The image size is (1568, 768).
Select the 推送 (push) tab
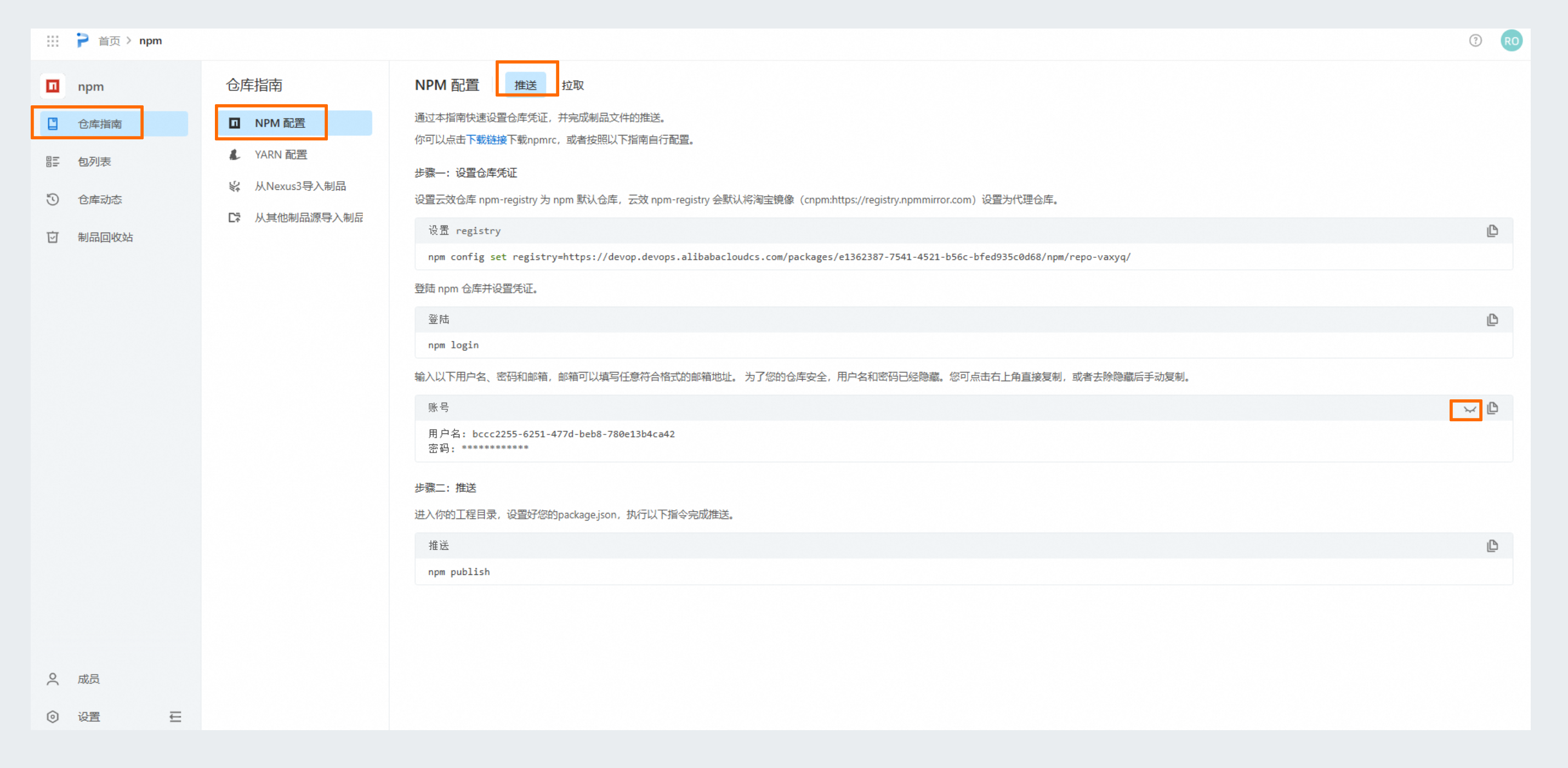(525, 85)
